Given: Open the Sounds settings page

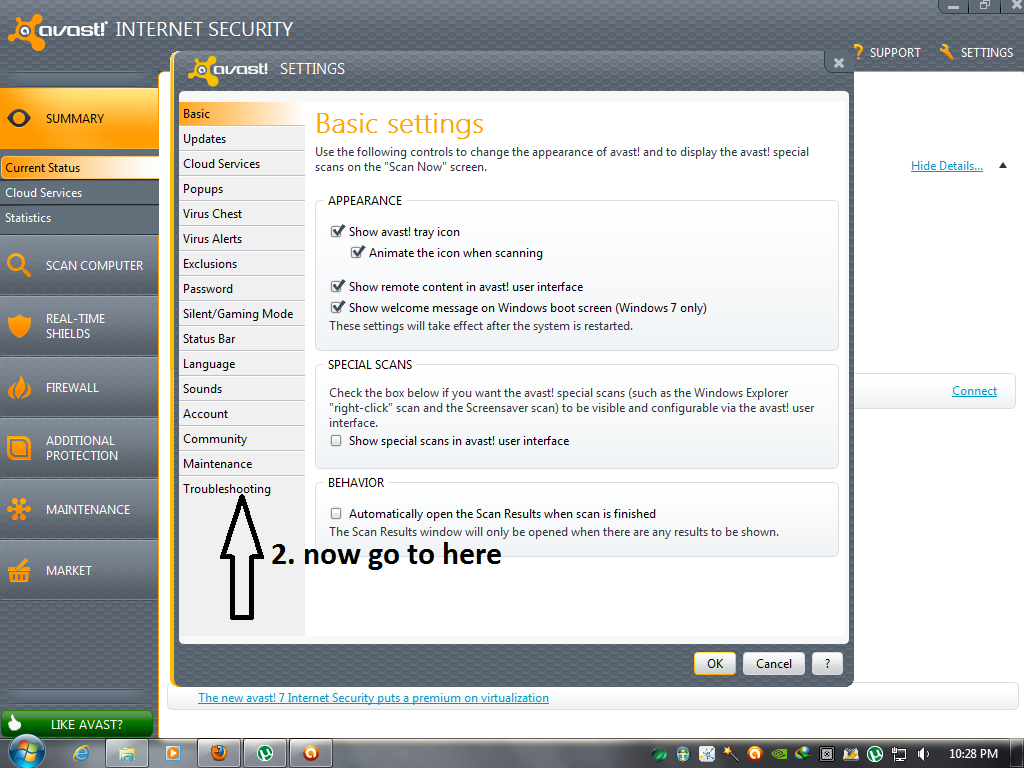Looking at the screenshot, I should pos(242,389).
